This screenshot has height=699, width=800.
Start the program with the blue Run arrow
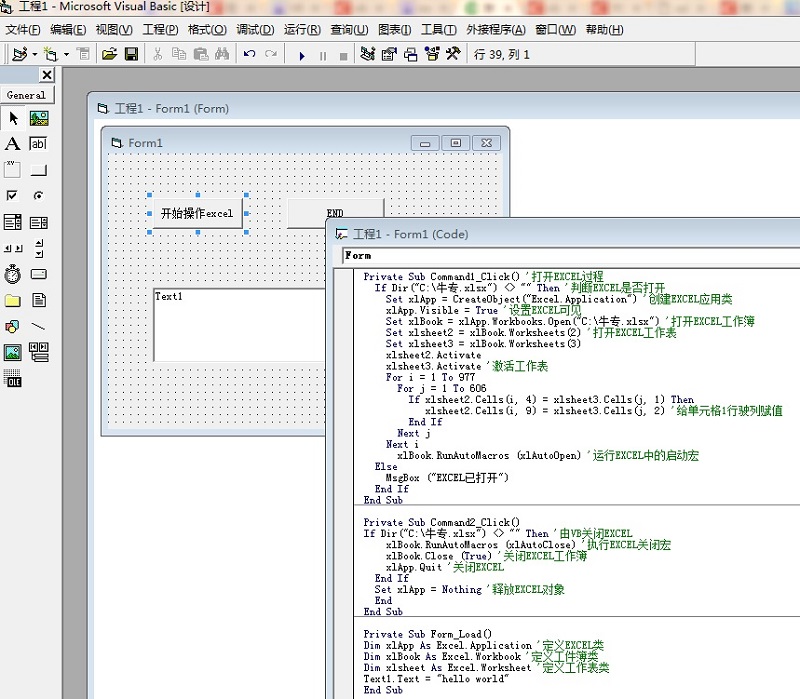(x=302, y=56)
